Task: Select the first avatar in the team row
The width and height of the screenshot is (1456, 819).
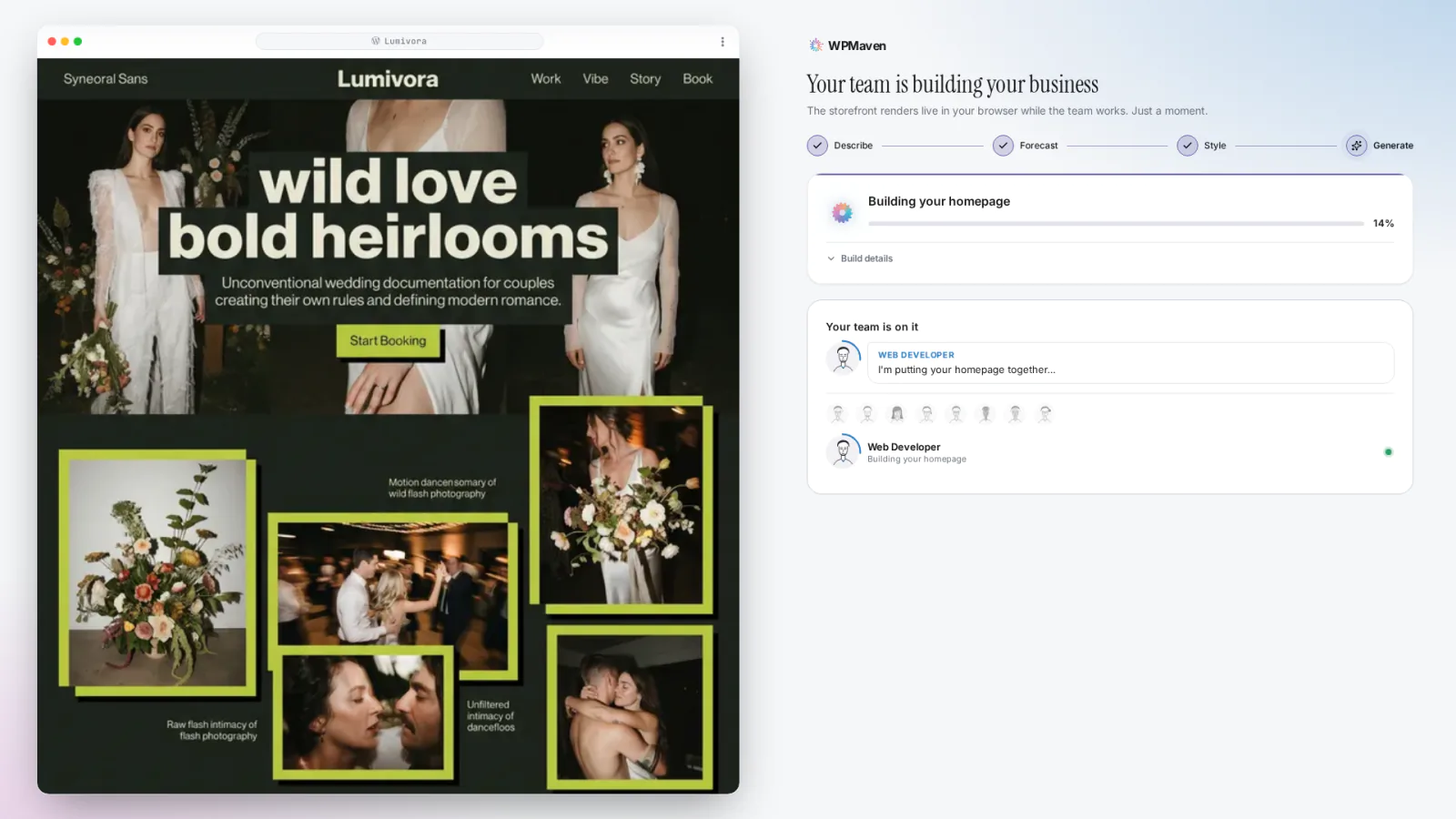Action: point(838,414)
